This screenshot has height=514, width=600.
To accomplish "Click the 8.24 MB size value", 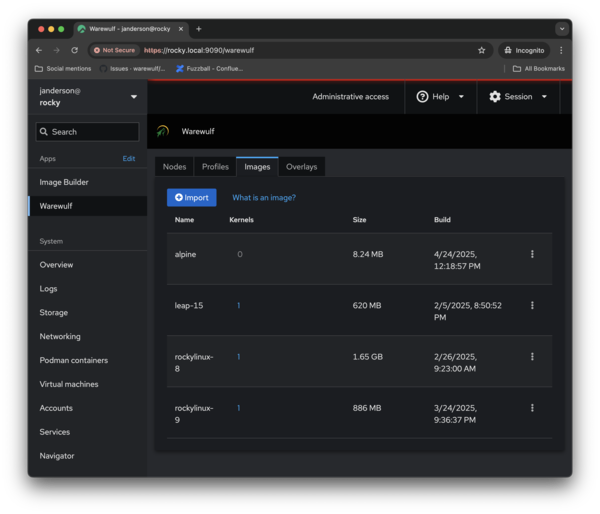I will 368,254.
